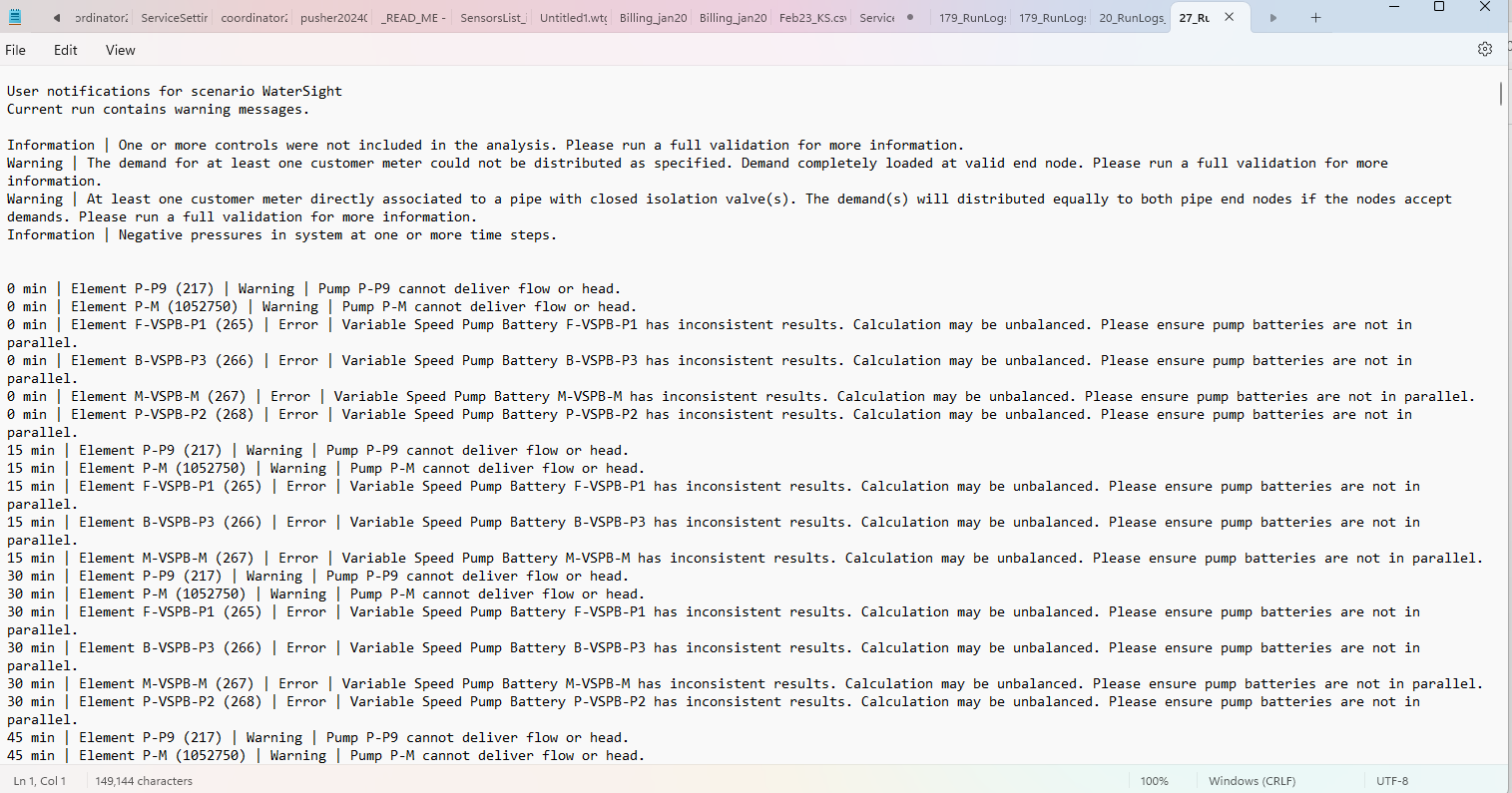Click the '15 min | Element P-M (1052750)' warning
Viewport: 1512px width, 793px height.
tap(326, 468)
